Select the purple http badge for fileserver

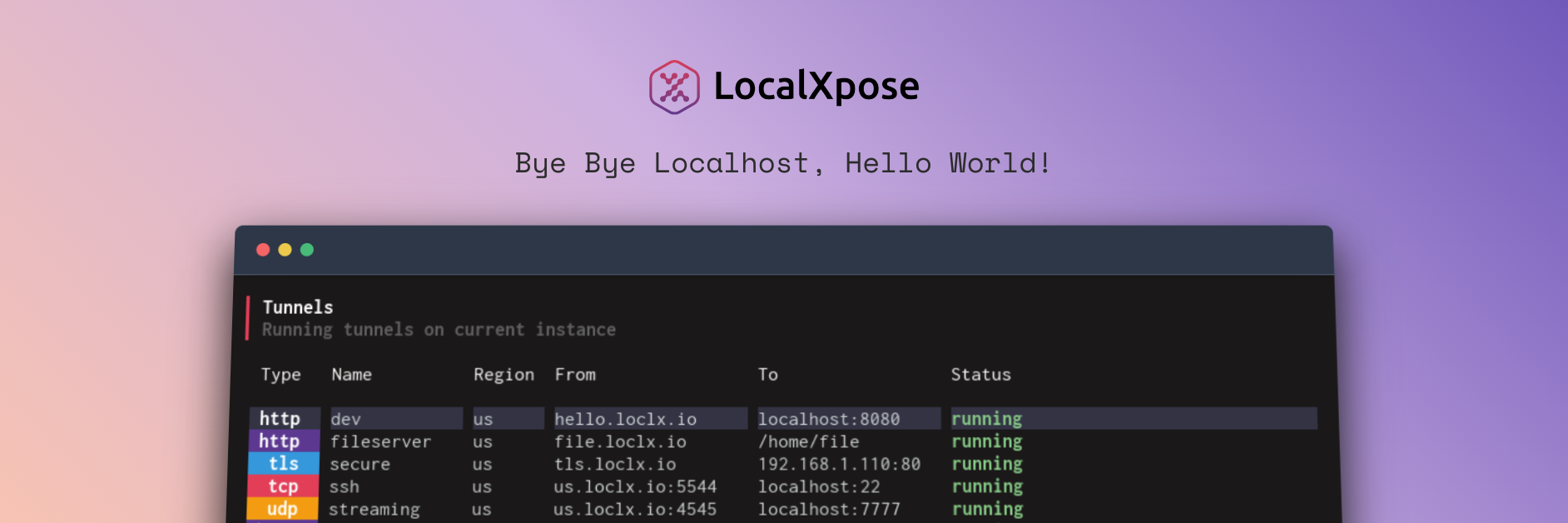coord(284,441)
